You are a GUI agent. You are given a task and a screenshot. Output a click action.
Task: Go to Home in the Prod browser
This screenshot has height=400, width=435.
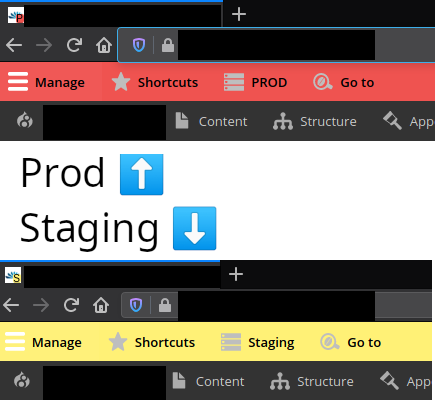coord(104,45)
